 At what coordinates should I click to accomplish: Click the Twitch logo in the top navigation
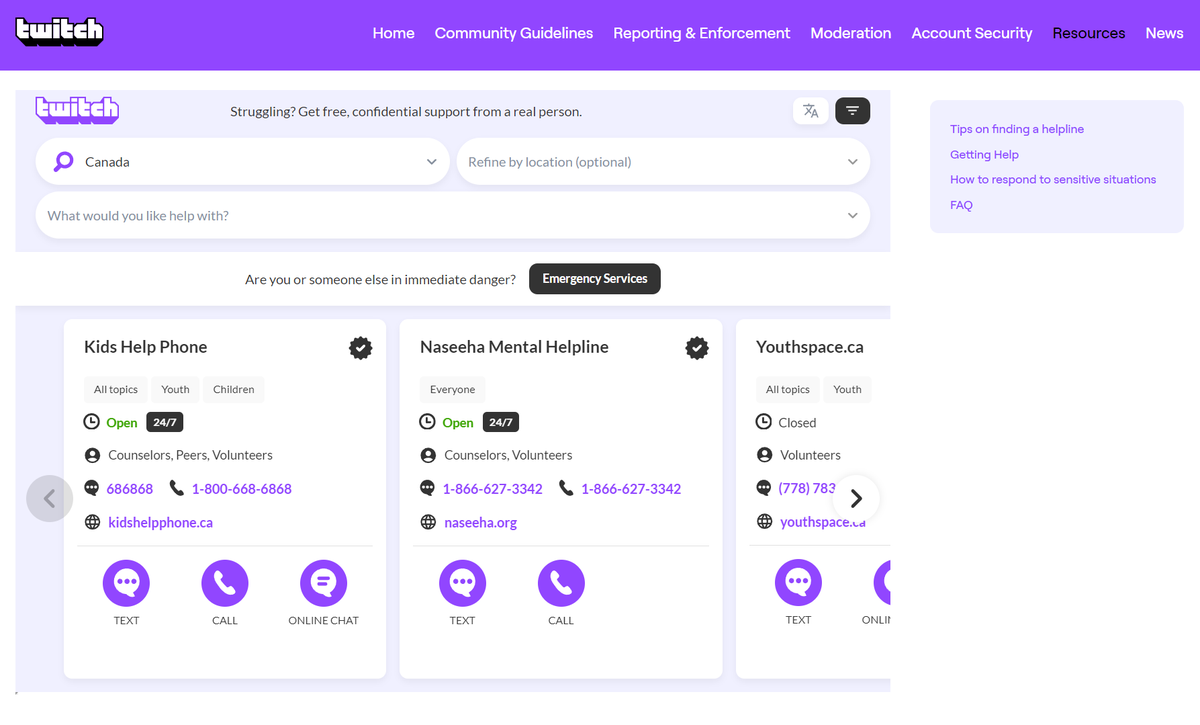(x=59, y=31)
